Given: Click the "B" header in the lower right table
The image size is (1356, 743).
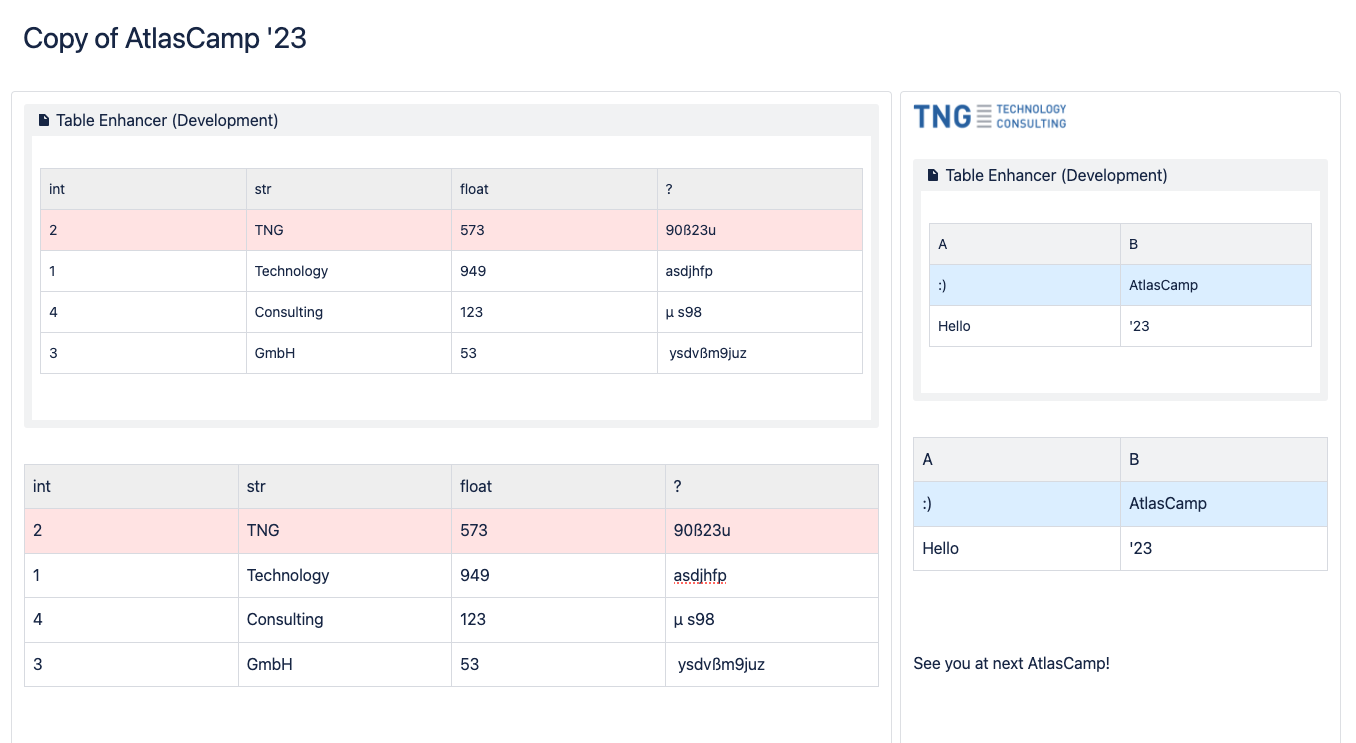Looking at the screenshot, I should [x=1134, y=460].
